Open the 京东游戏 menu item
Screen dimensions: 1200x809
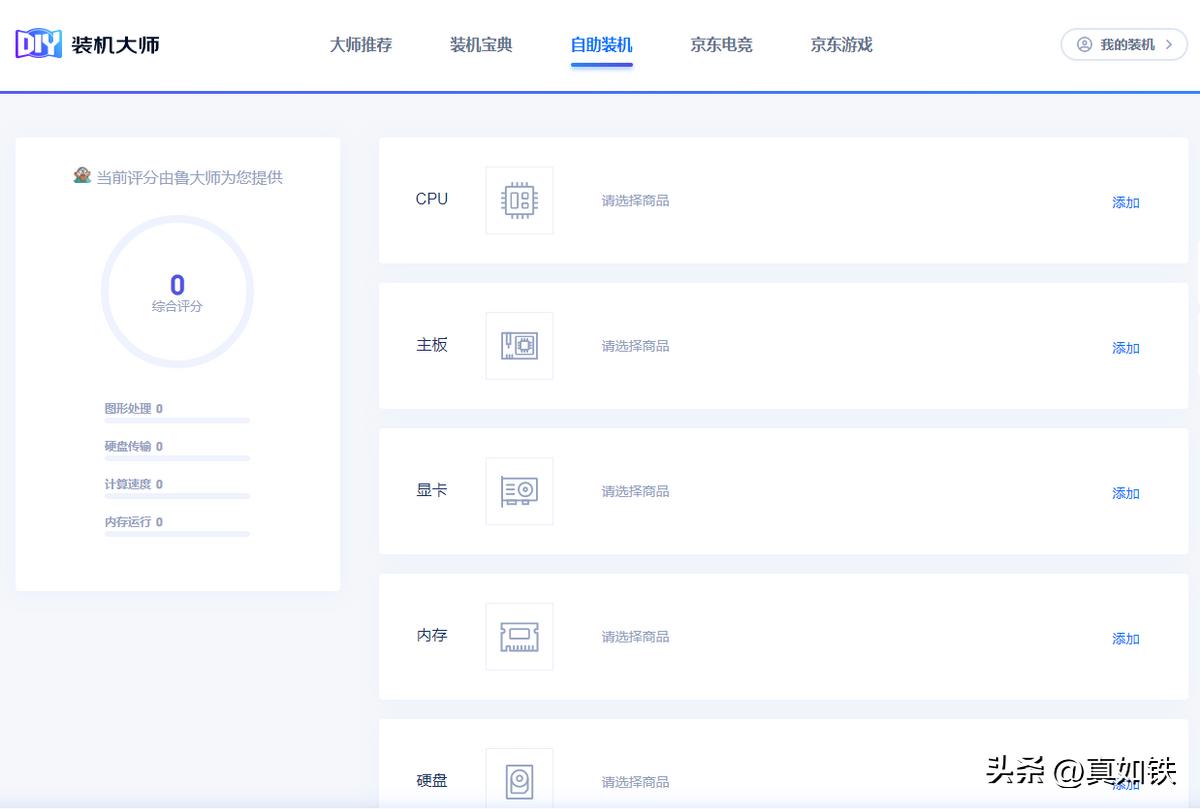[840, 44]
